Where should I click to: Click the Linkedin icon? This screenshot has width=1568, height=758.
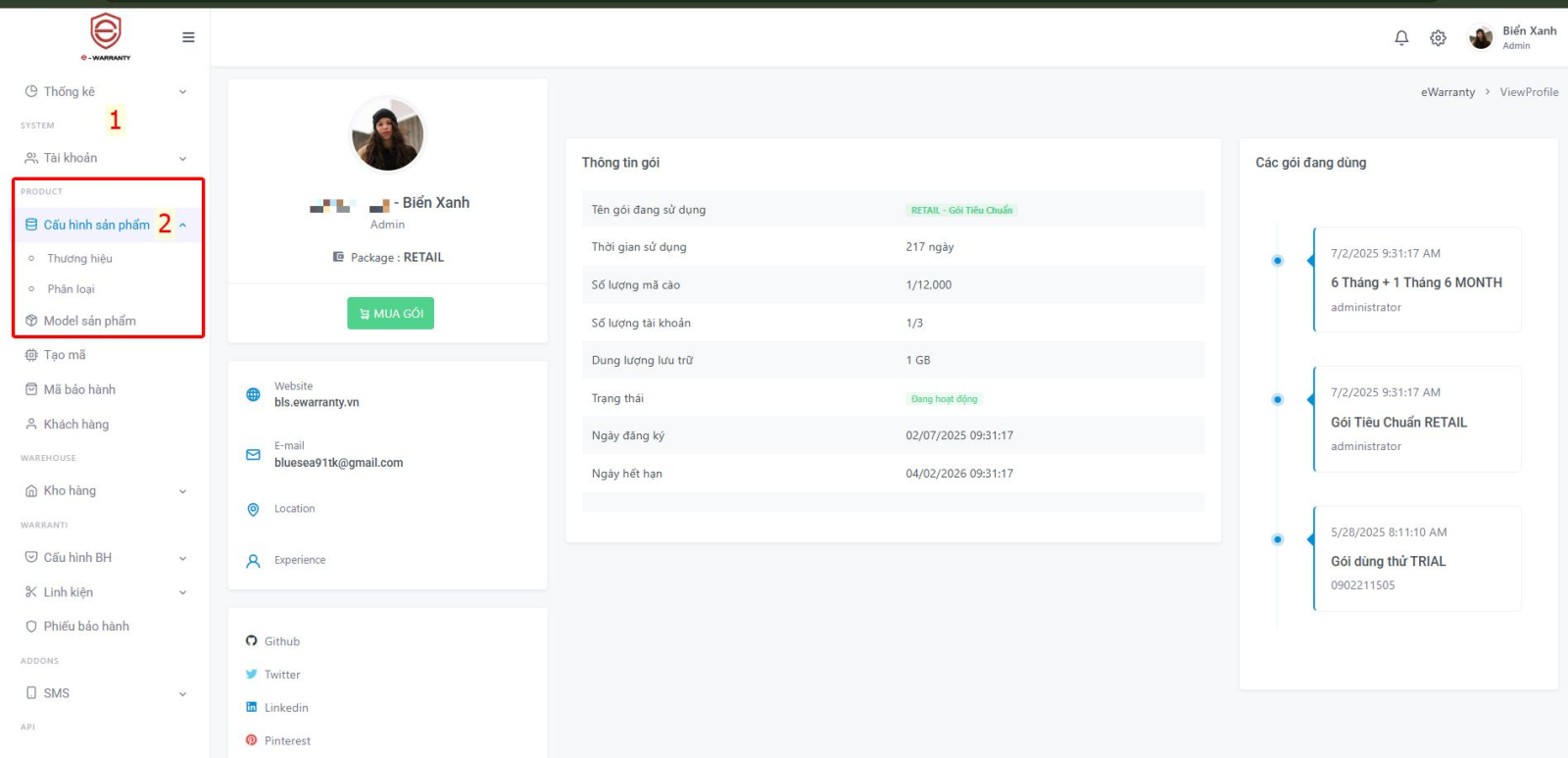252,707
